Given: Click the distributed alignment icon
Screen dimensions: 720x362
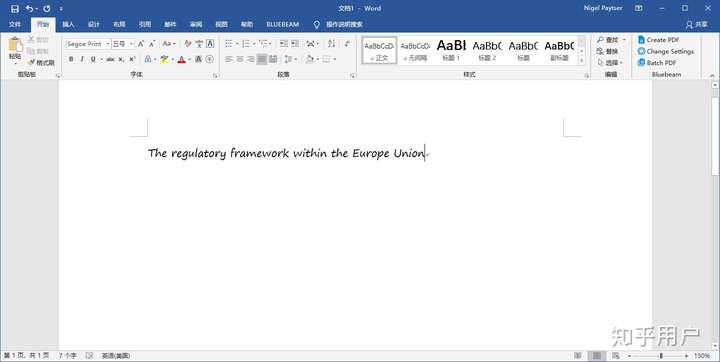Looking at the screenshot, I should (273, 59).
